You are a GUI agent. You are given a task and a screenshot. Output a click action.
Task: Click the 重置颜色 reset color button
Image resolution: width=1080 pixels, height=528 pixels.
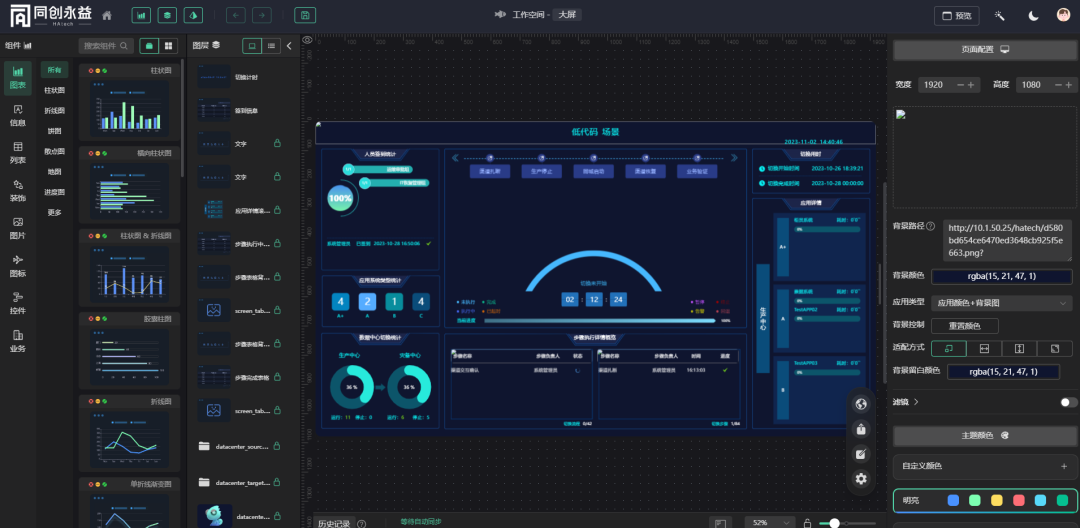[963, 325]
